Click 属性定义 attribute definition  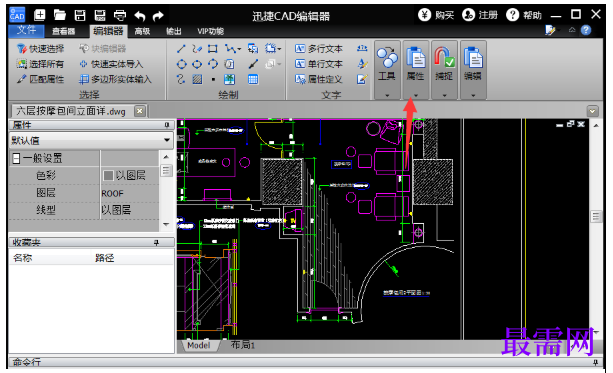click(x=319, y=79)
